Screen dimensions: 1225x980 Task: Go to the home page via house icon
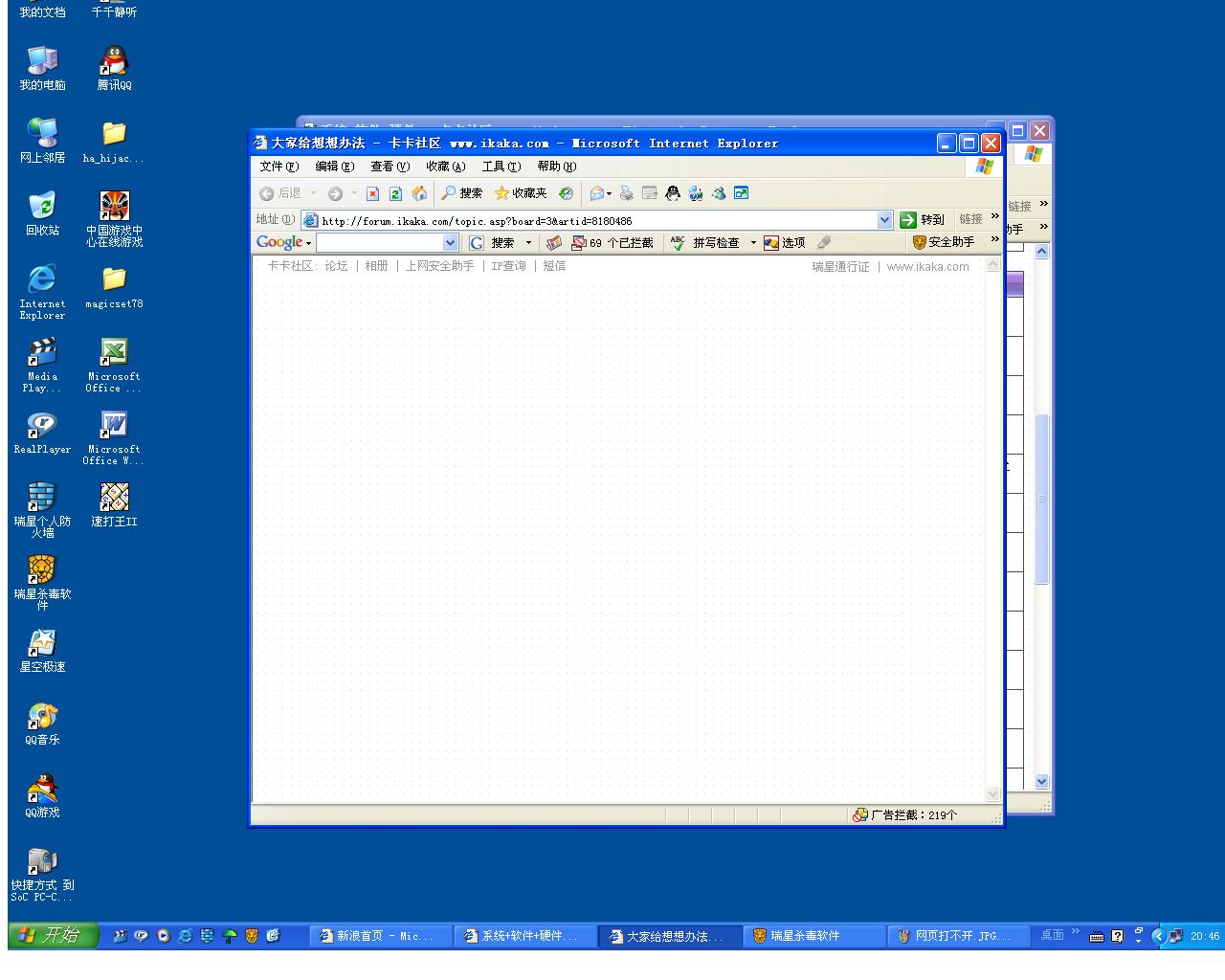click(419, 193)
